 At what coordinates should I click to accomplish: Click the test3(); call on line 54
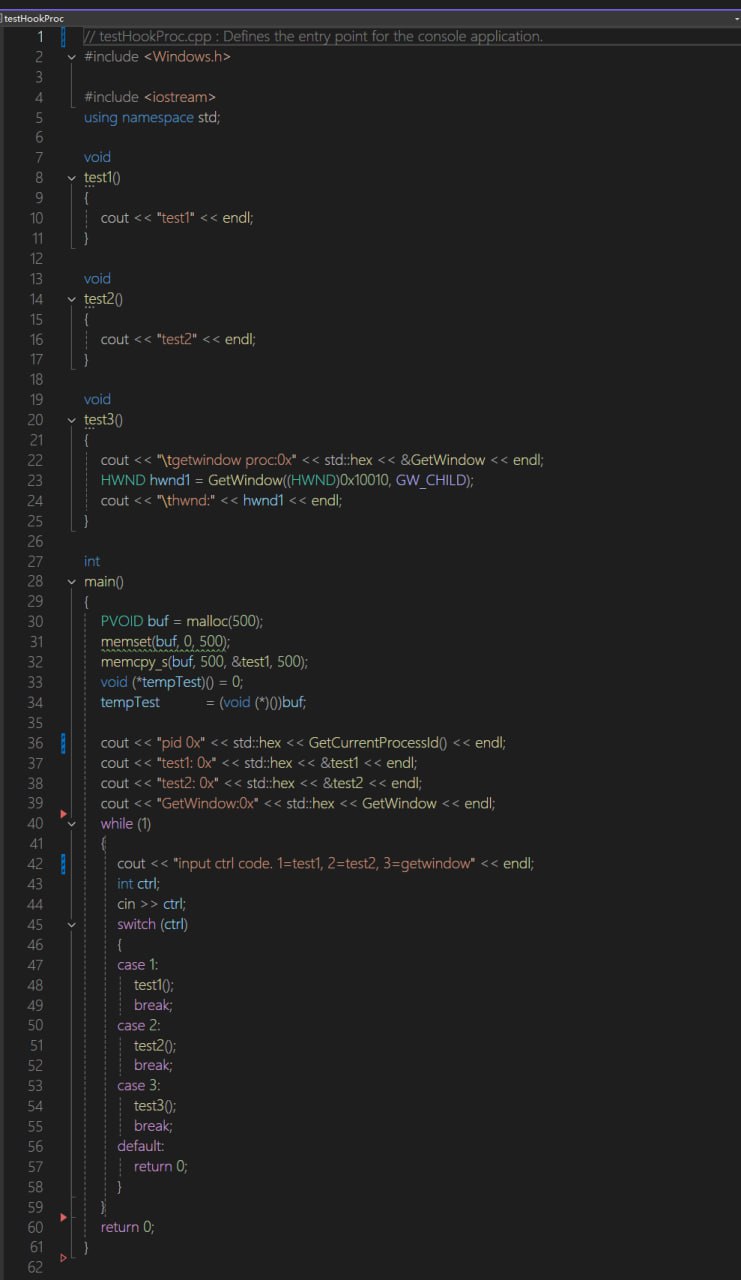tap(155, 1106)
